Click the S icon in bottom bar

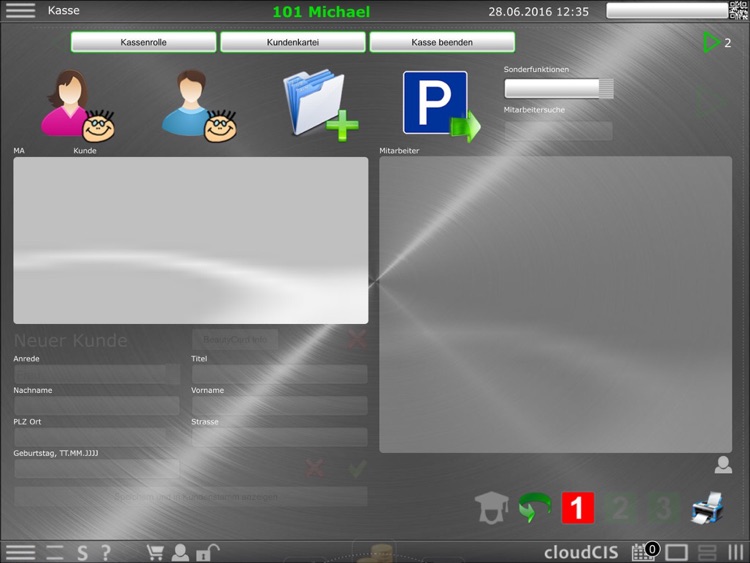coord(82,553)
